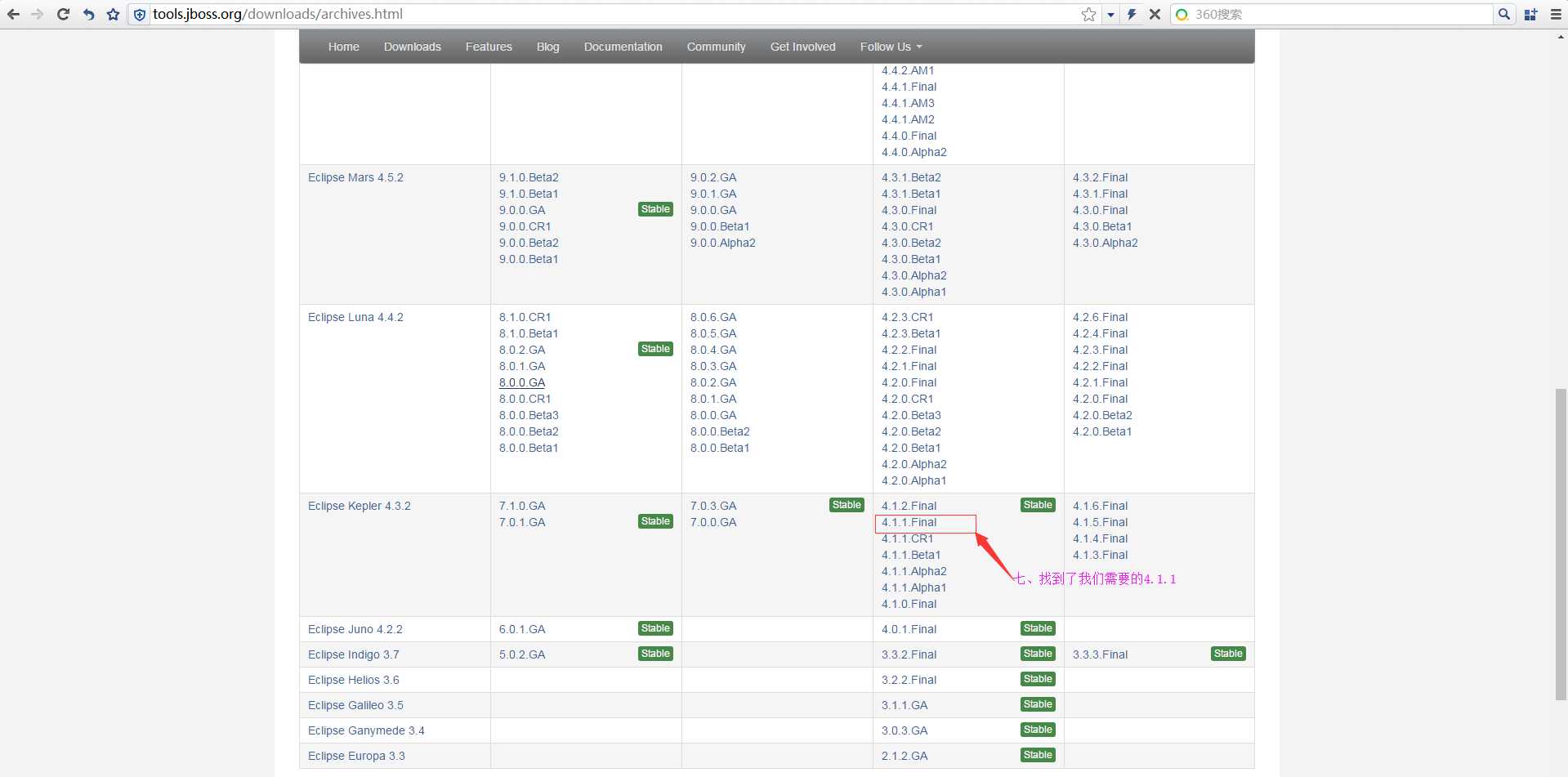Click the scrollbar up arrow

coord(1561,37)
